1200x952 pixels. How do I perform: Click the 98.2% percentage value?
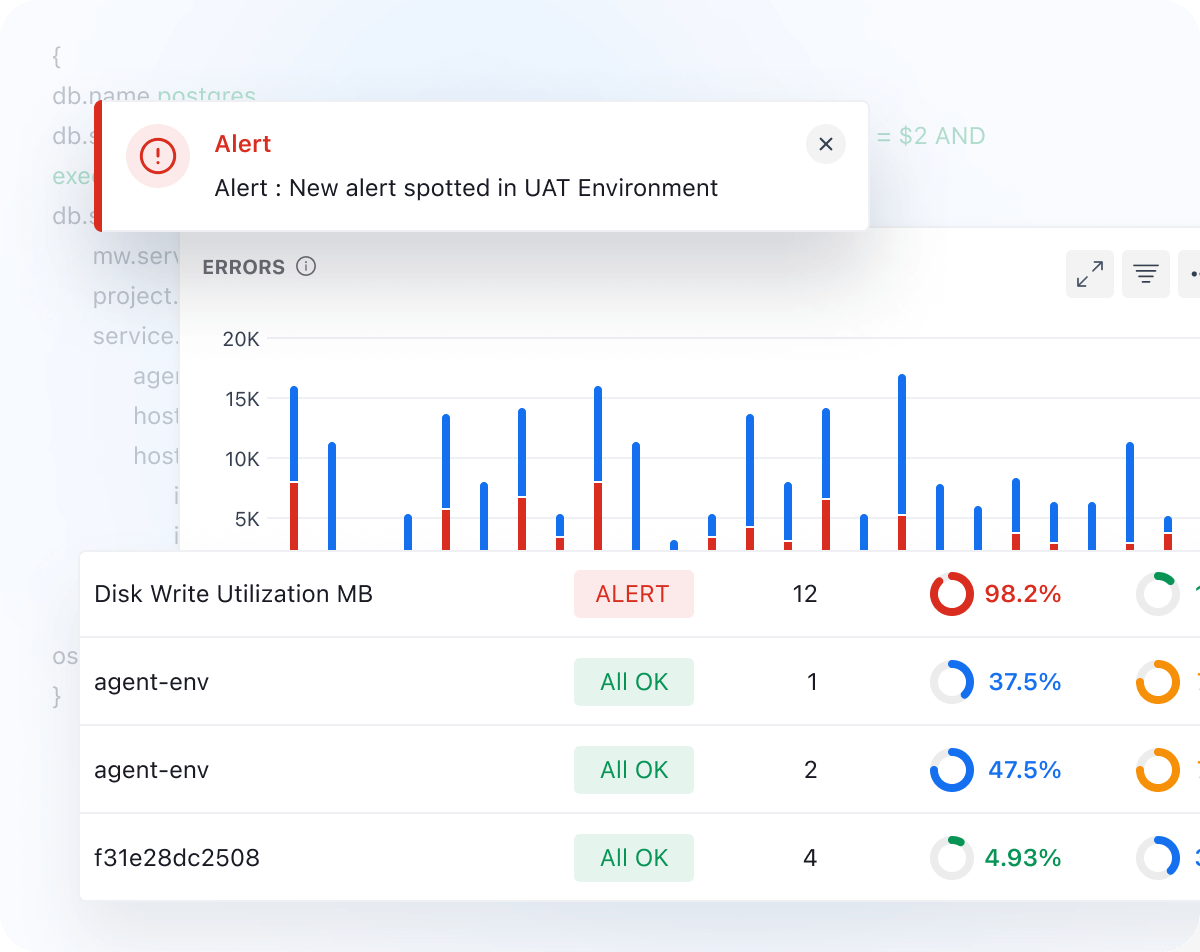[x=1023, y=594]
